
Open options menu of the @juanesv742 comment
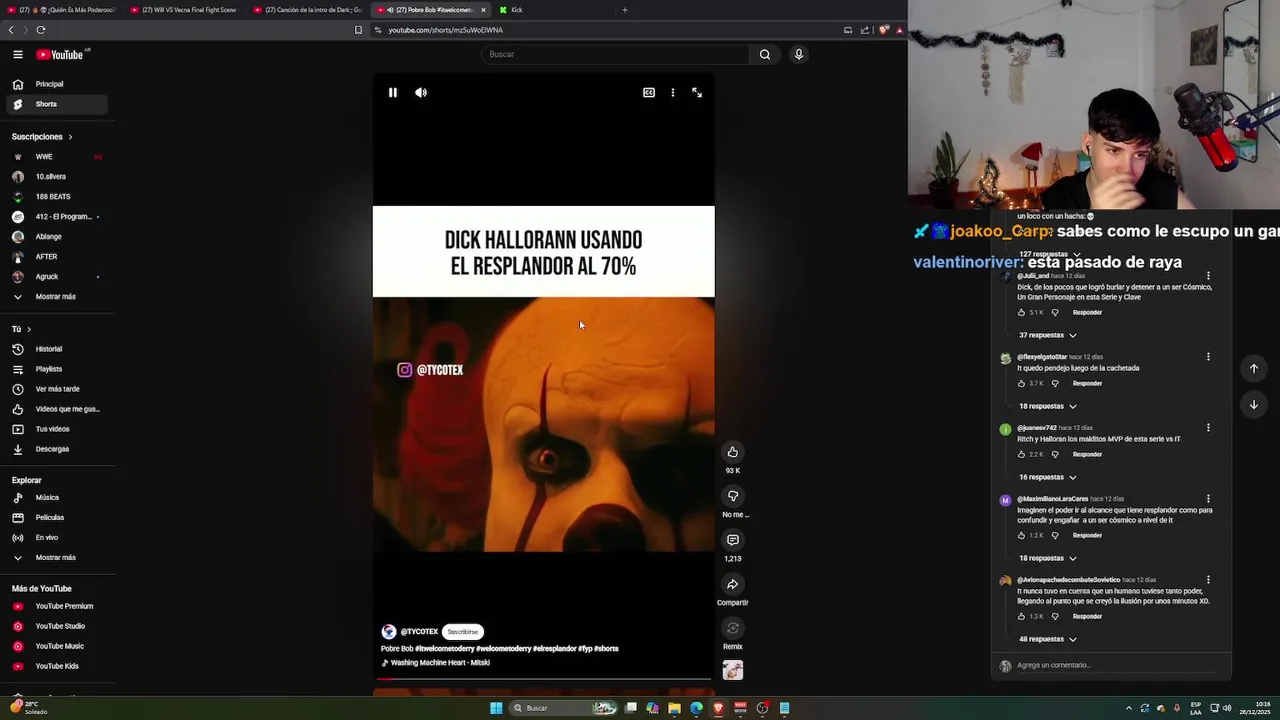point(1208,428)
